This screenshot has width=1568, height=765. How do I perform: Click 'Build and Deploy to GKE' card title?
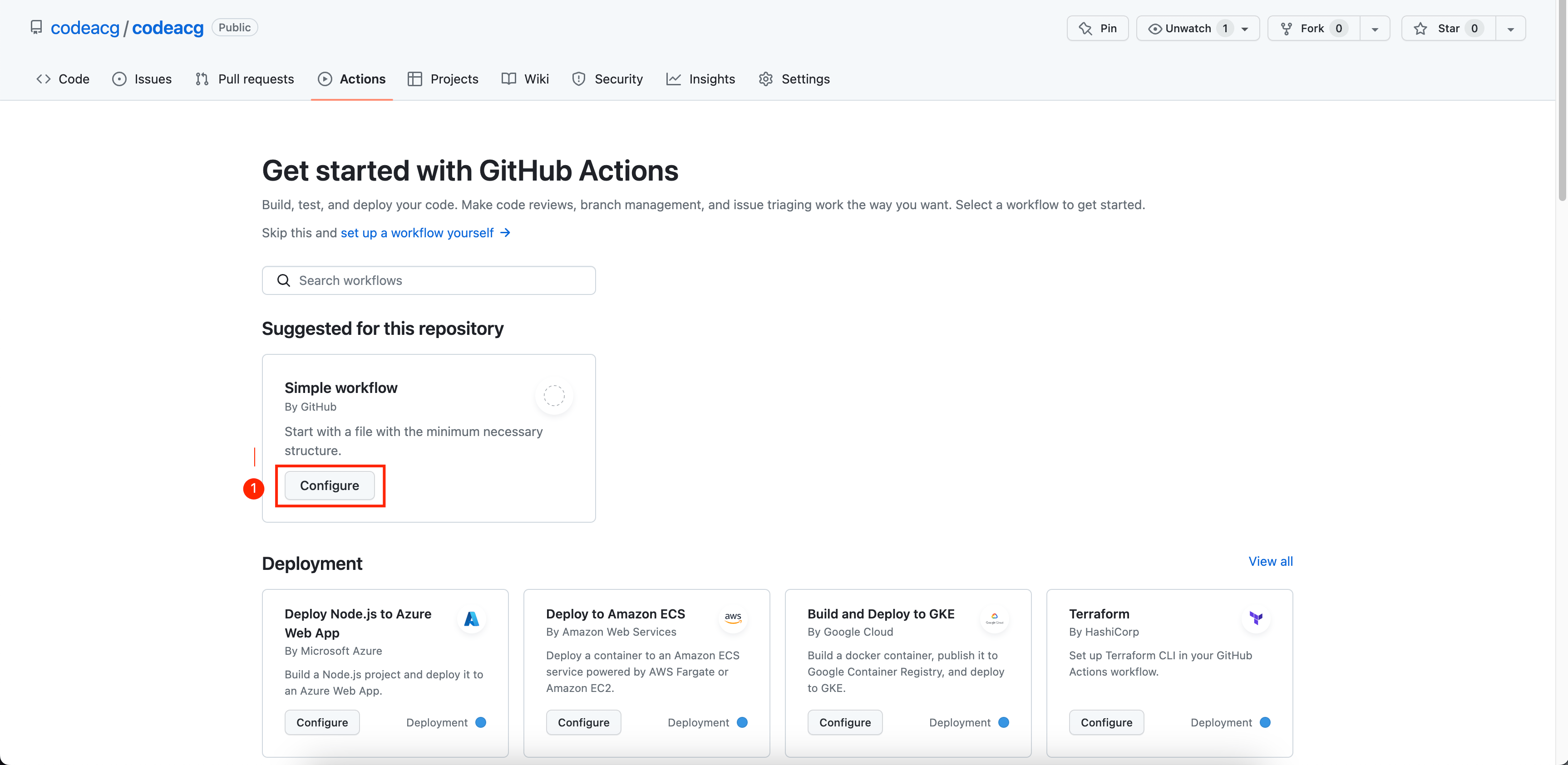[x=881, y=614]
